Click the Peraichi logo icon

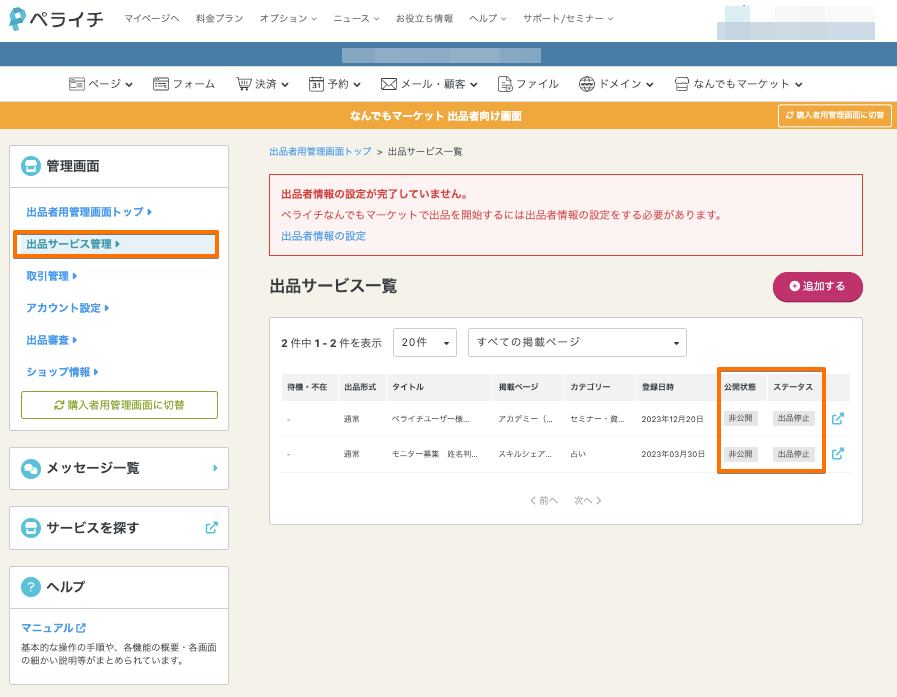pos(17,19)
